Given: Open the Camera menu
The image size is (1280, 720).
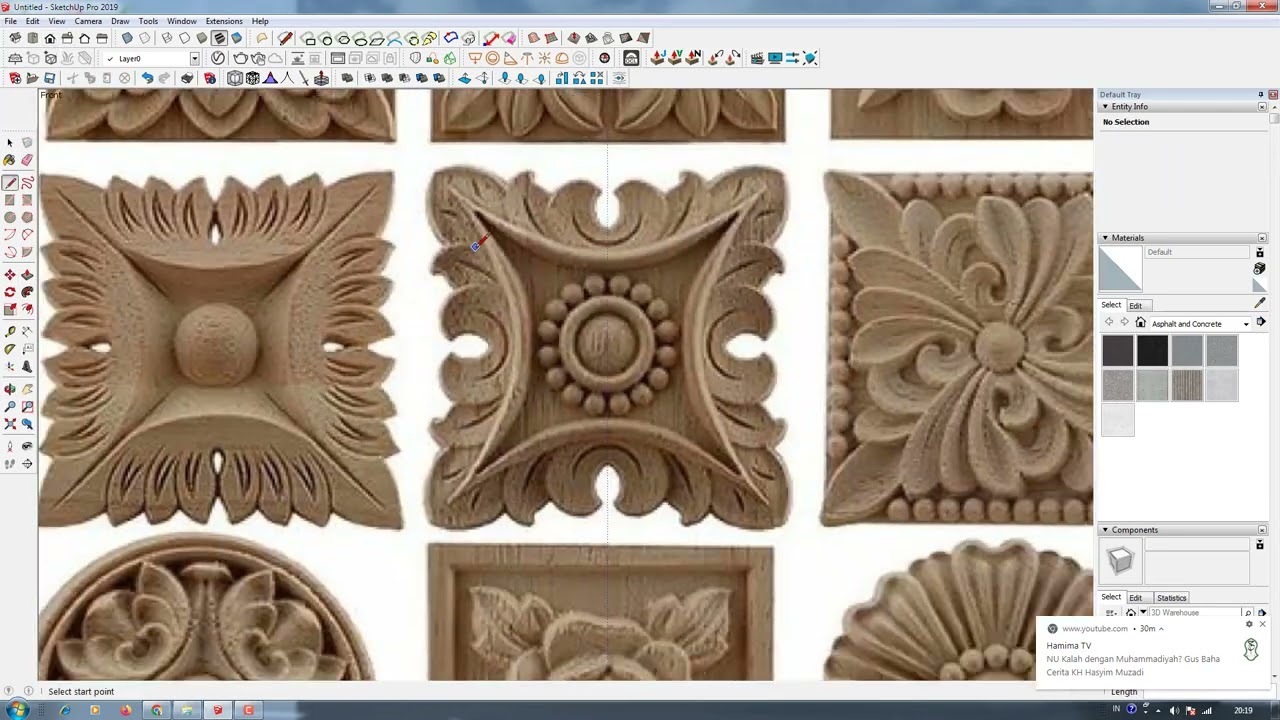Looking at the screenshot, I should (88, 21).
